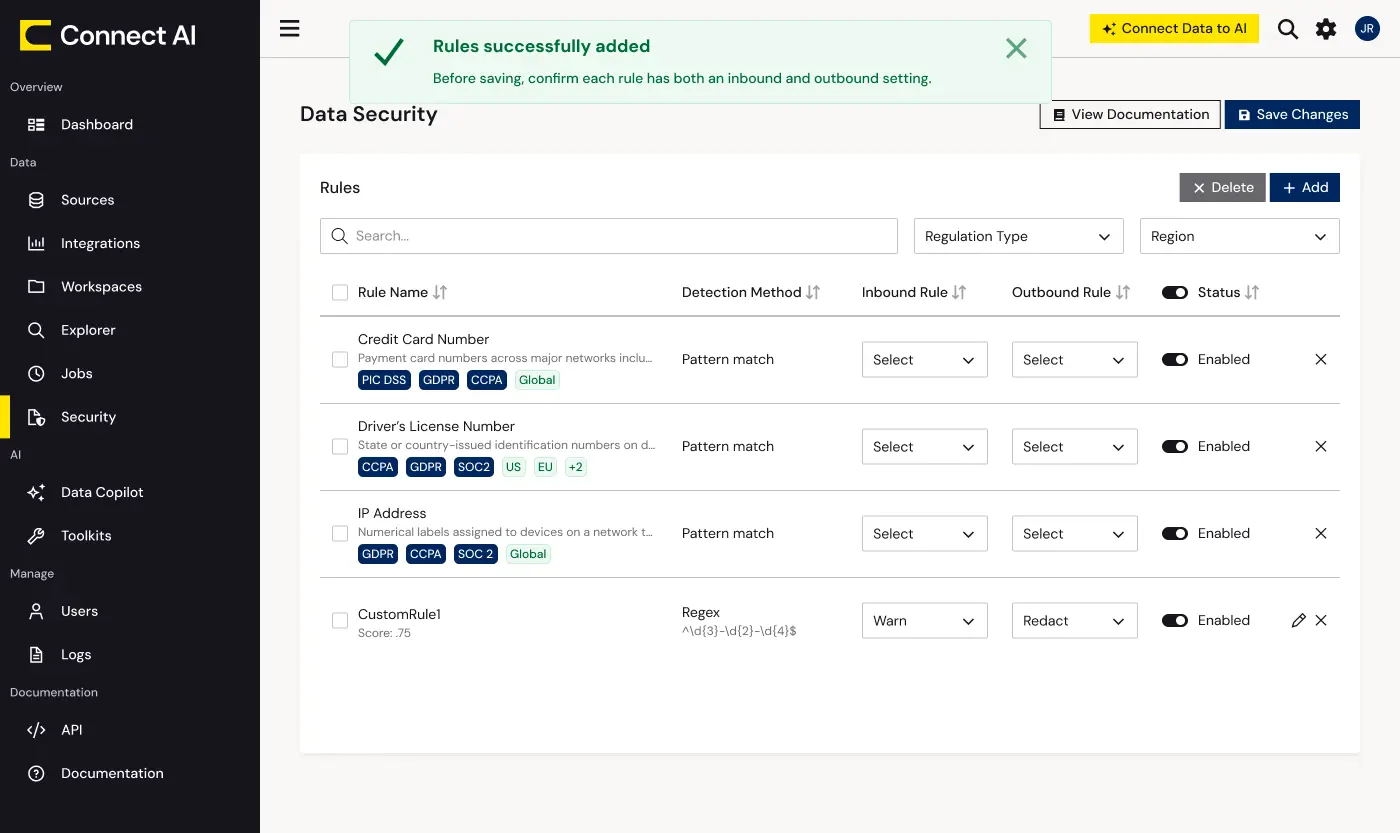This screenshot has height=833, width=1400.
Task: Click View Documentation button
Action: [1130, 114]
